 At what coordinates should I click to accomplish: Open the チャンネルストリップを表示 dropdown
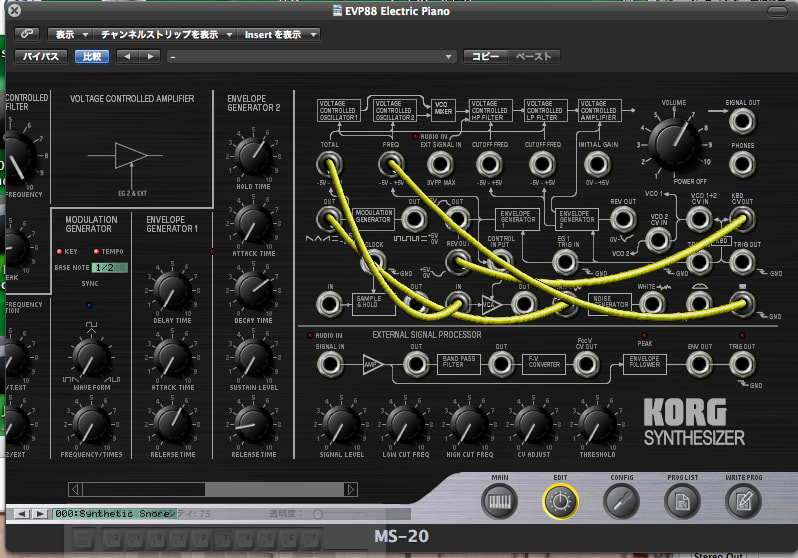165,34
